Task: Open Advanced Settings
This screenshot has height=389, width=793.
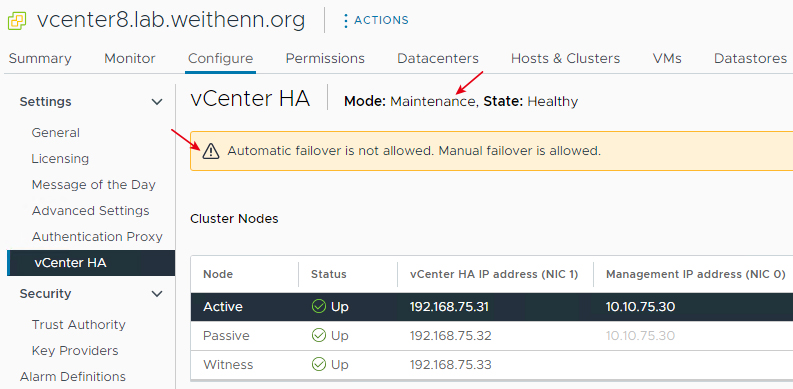Action: point(91,210)
